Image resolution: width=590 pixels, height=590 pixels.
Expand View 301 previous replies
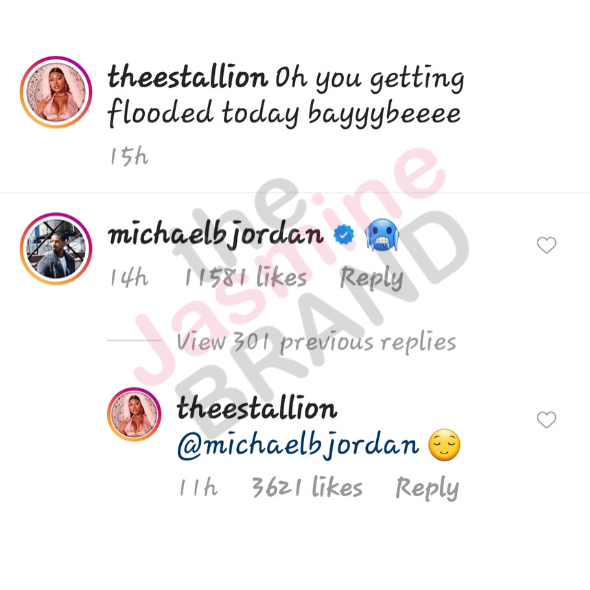click(316, 342)
